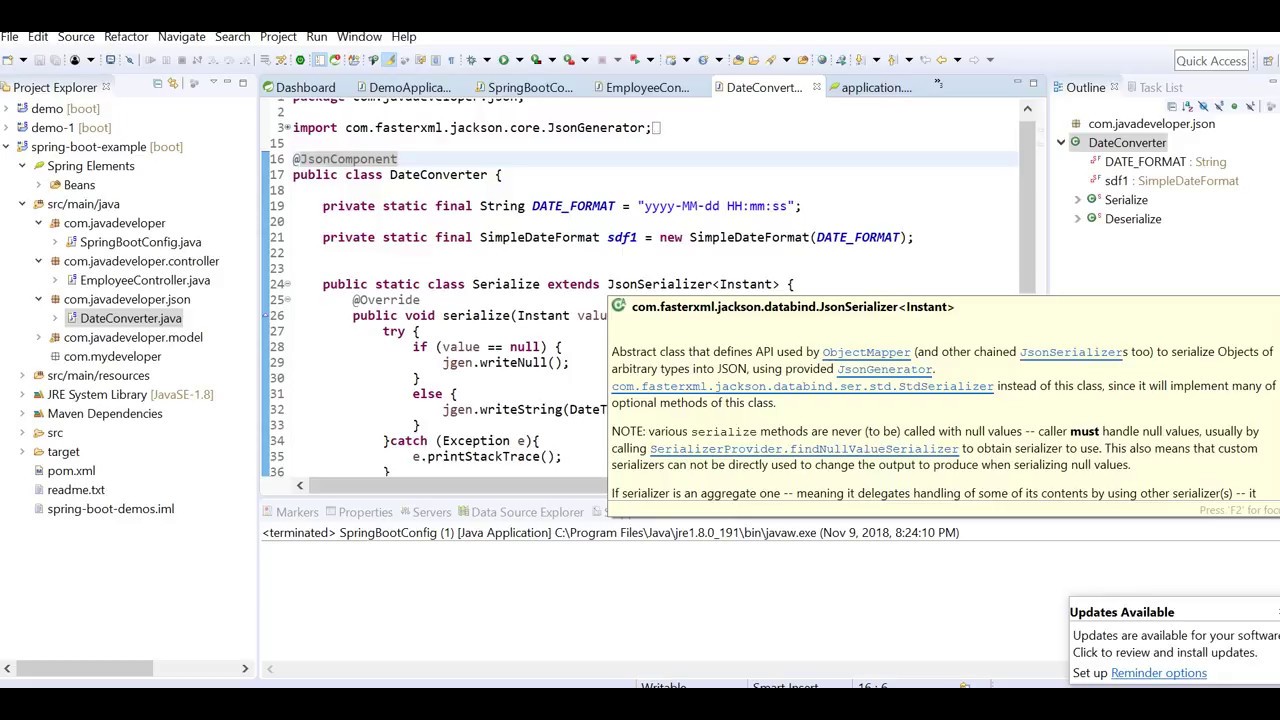
Task: Open the Refactor menu
Action: [126, 36]
